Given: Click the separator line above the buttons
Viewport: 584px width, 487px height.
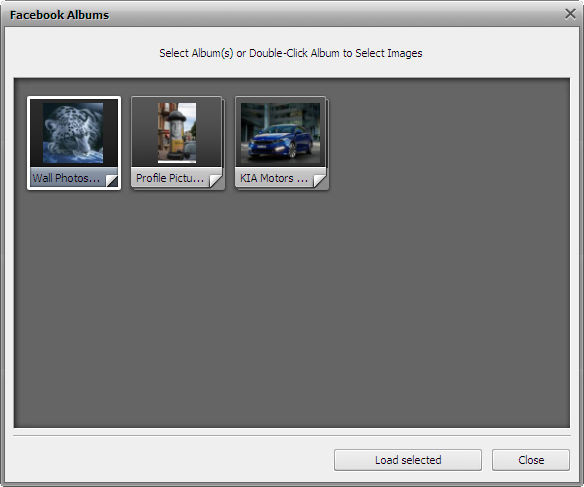Looking at the screenshot, I should coord(292,435).
